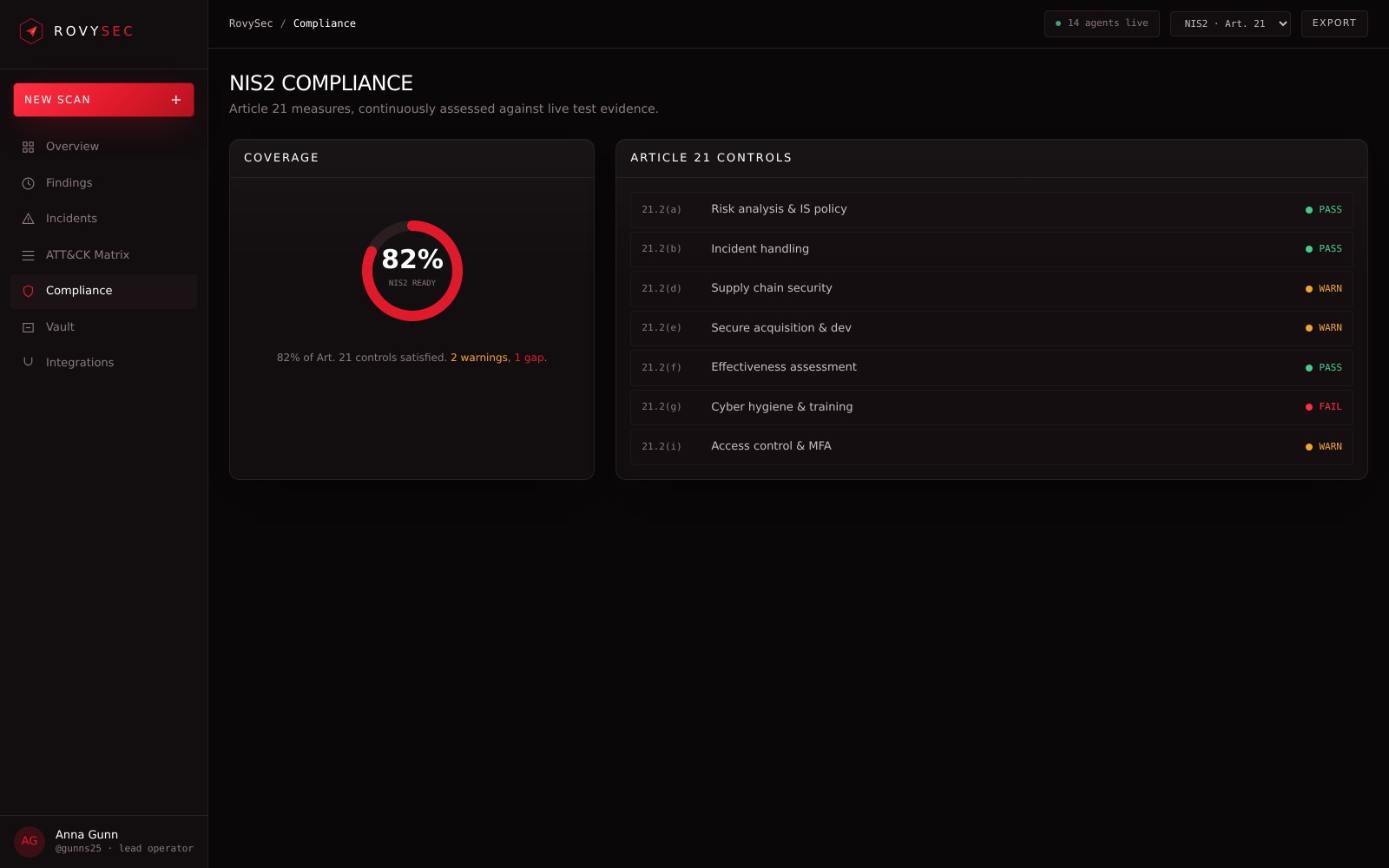Click the ATT&CK Matrix list icon
The image size is (1389, 868).
[x=28, y=255]
